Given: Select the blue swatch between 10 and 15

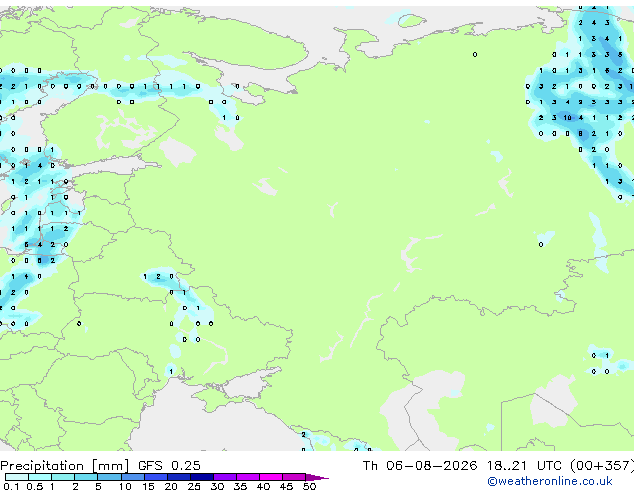Looking at the screenshot, I should point(133,477).
